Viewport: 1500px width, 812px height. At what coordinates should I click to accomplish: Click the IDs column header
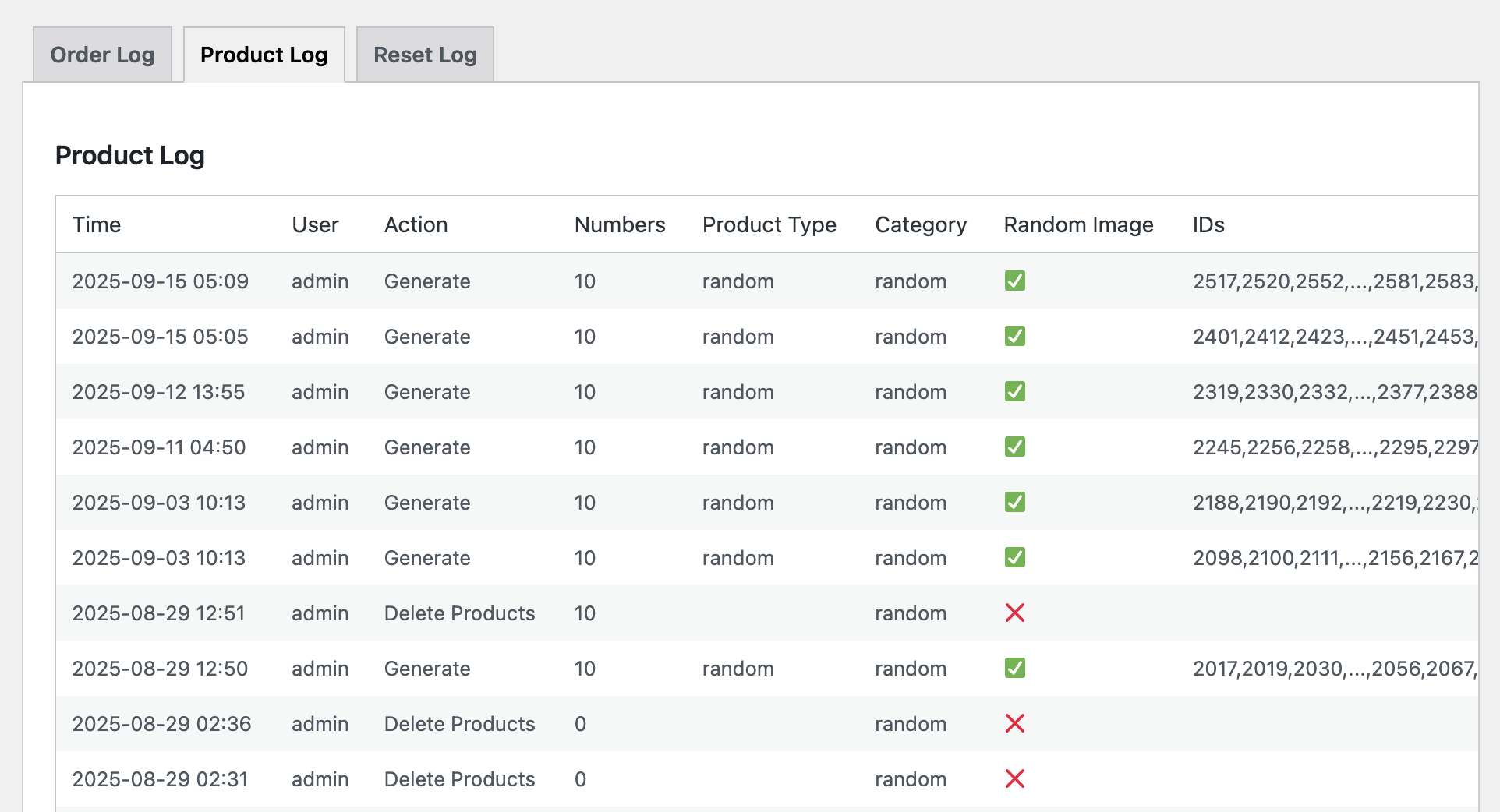pos(1208,224)
